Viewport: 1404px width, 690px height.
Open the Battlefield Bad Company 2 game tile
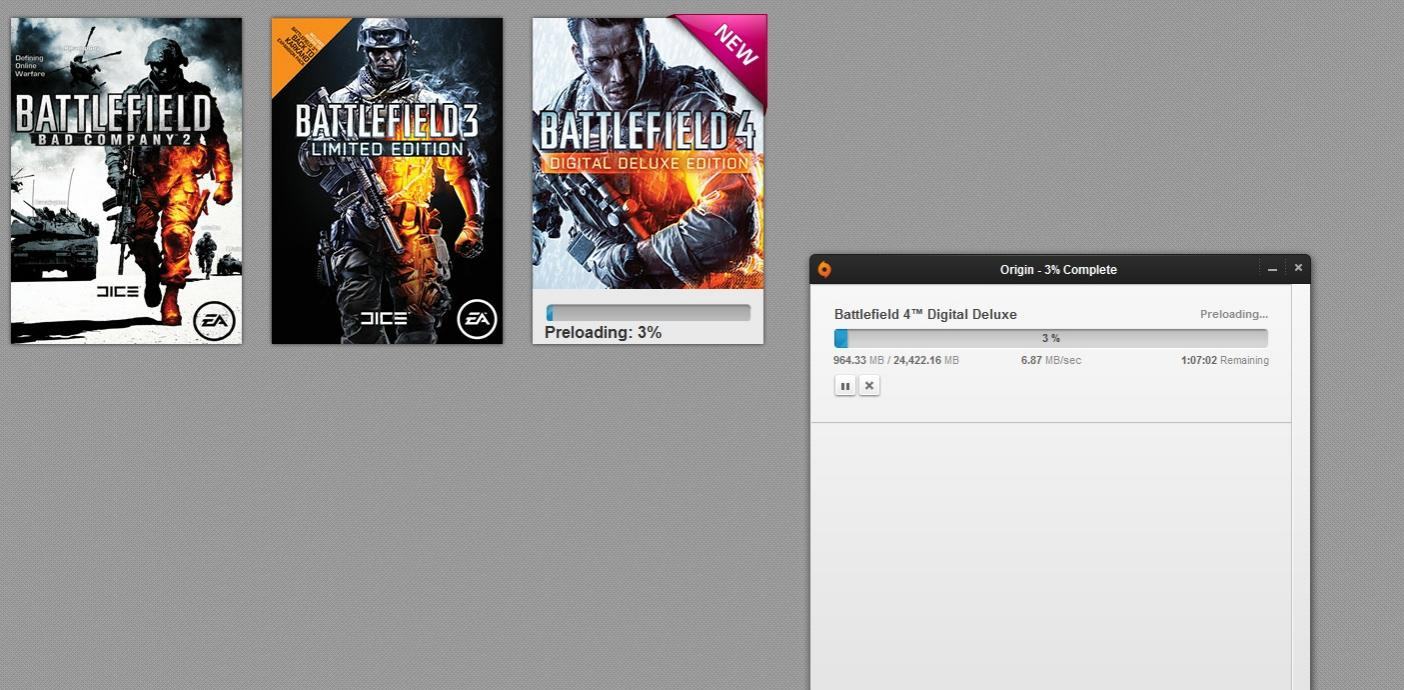[x=126, y=181]
